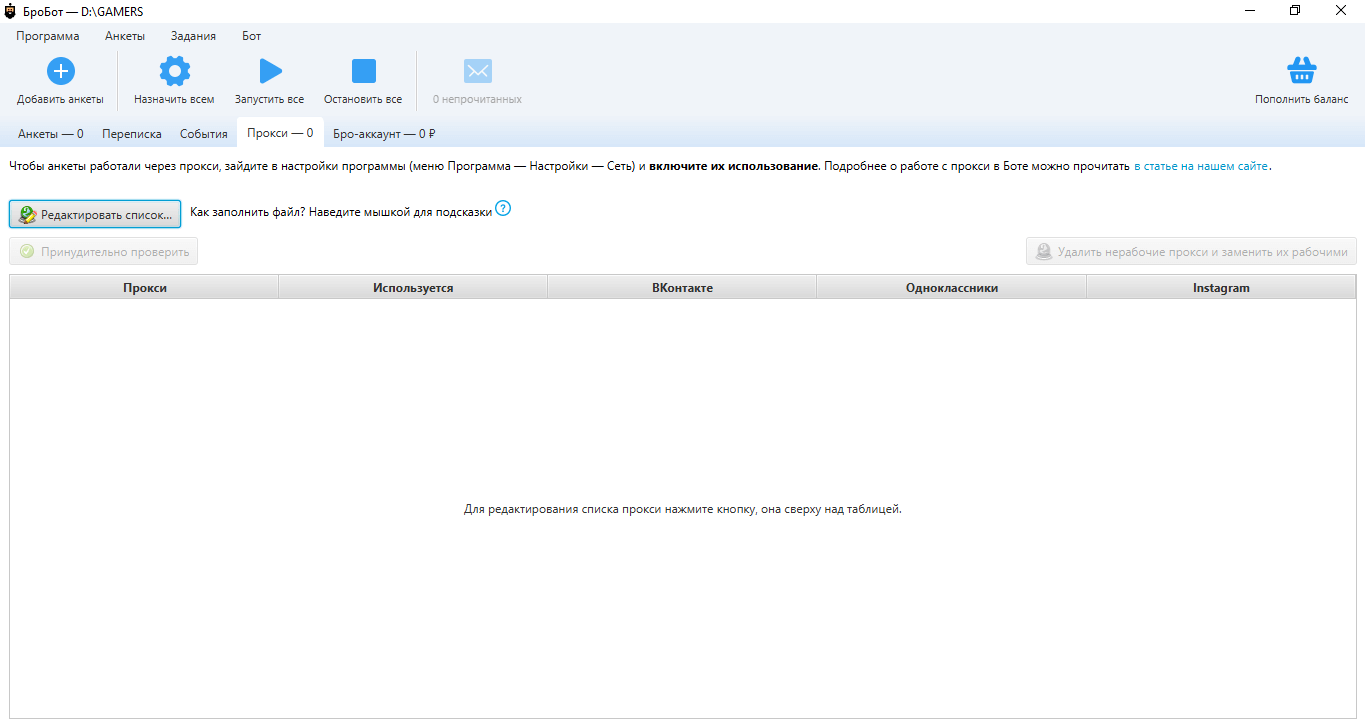1365x727 pixels.
Task: Open the в статье на нашем сайте link
Action: click(x=1201, y=166)
